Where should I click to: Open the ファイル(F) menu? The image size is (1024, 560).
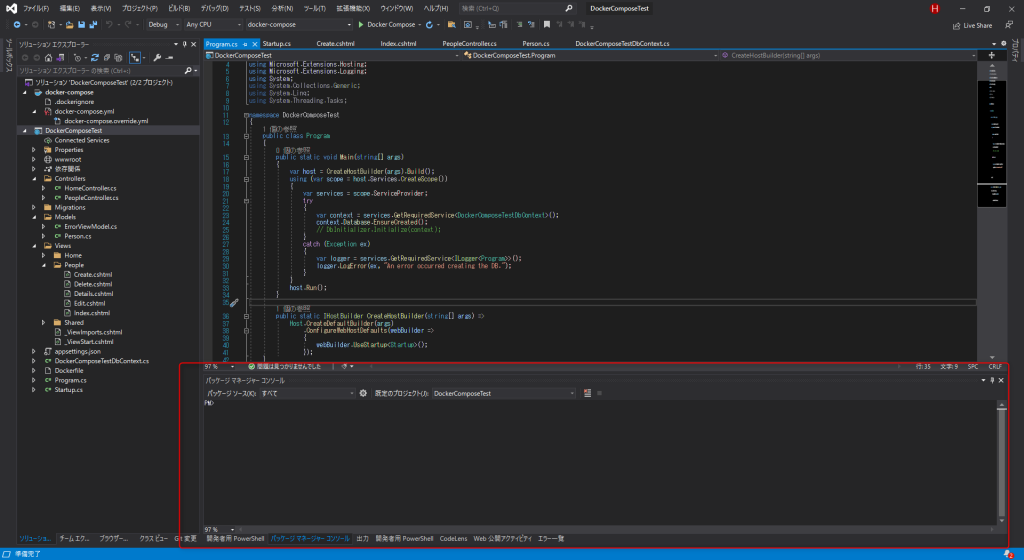(36, 8)
